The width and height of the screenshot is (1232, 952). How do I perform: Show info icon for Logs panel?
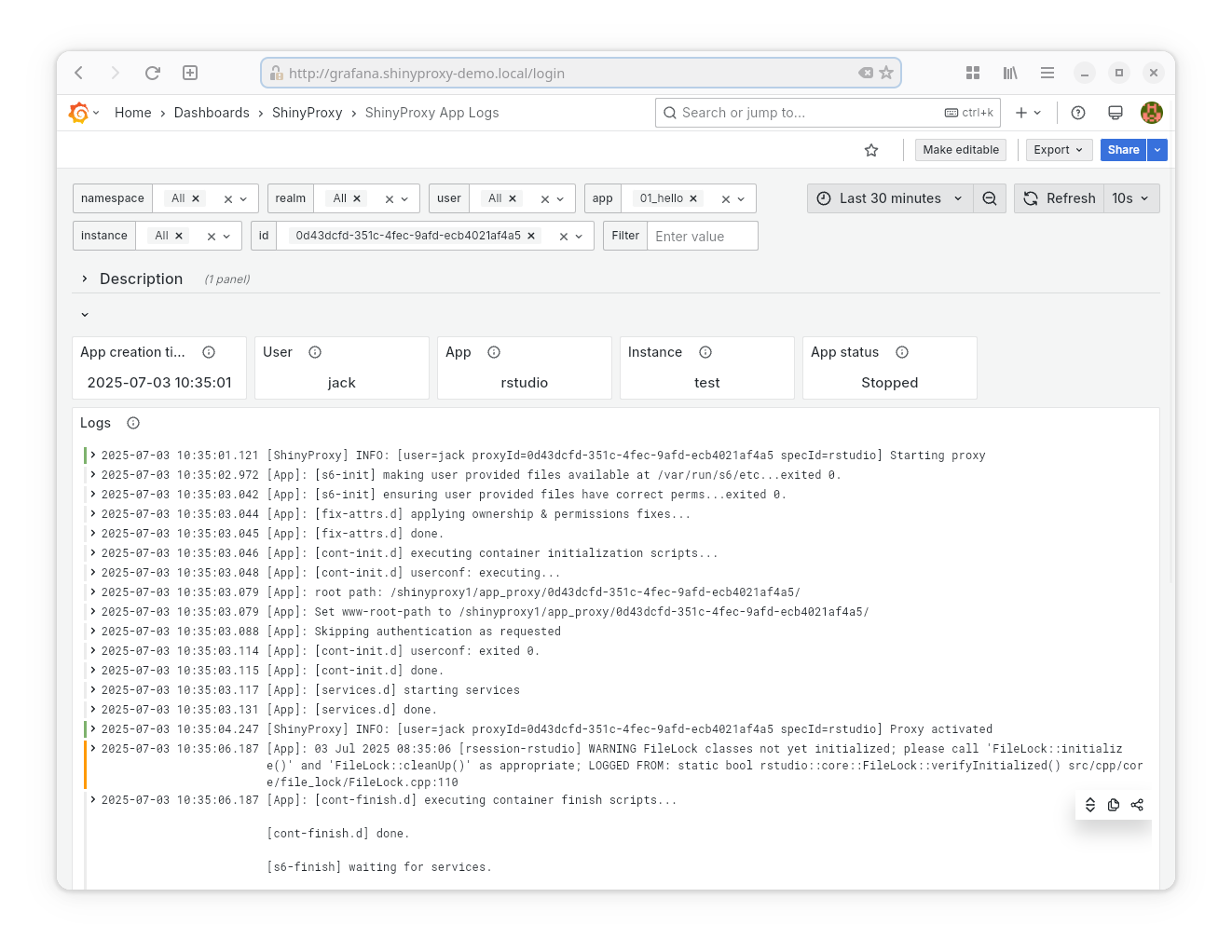(x=133, y=423)
